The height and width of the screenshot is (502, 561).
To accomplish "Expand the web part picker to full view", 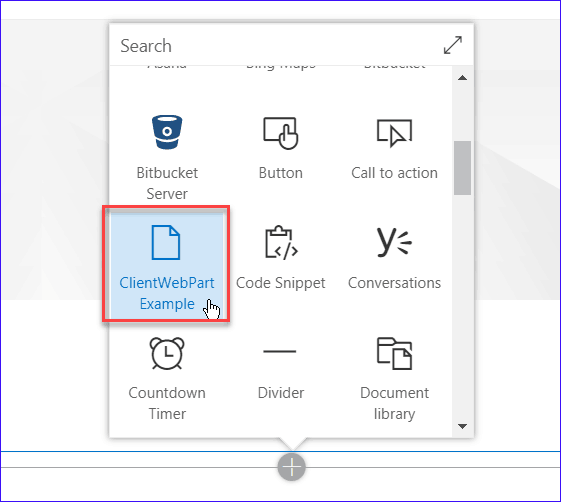I will coord(453,45).
